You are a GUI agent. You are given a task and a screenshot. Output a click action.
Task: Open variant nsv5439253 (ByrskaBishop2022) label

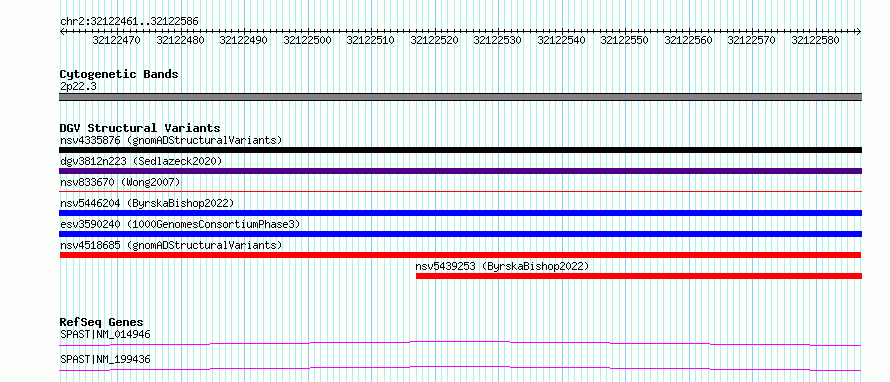point(502,266)
